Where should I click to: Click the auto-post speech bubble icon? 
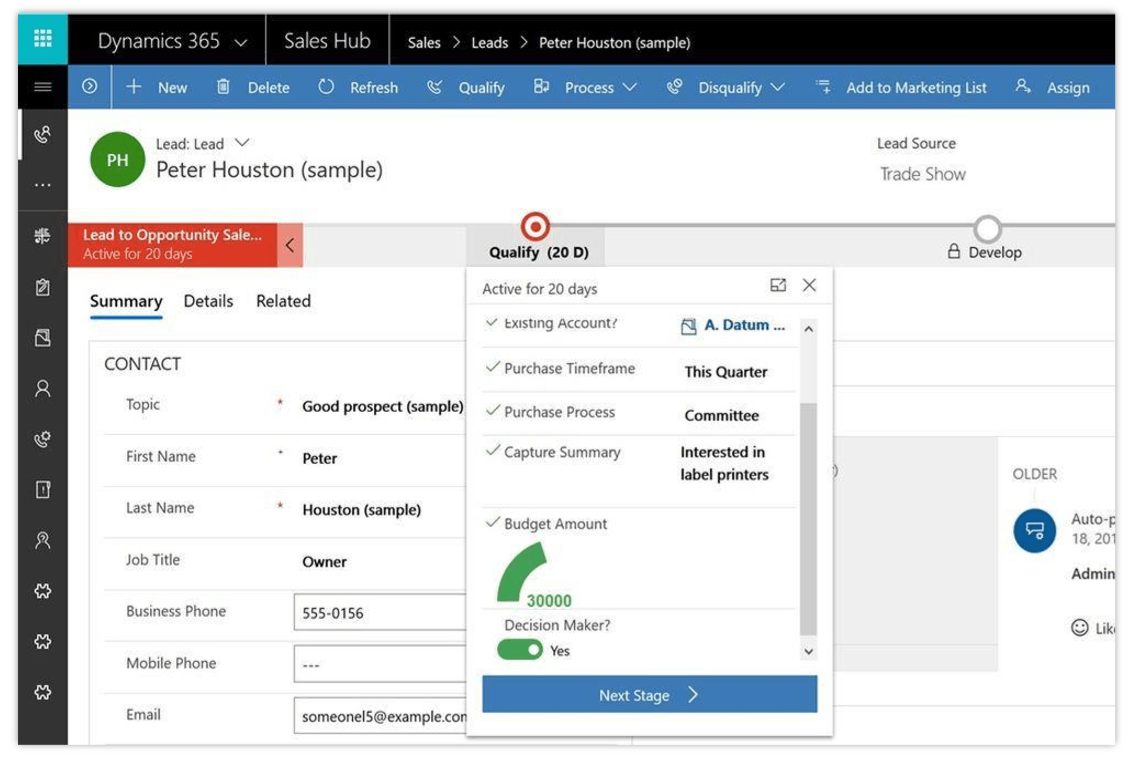tap(1034, 530)
